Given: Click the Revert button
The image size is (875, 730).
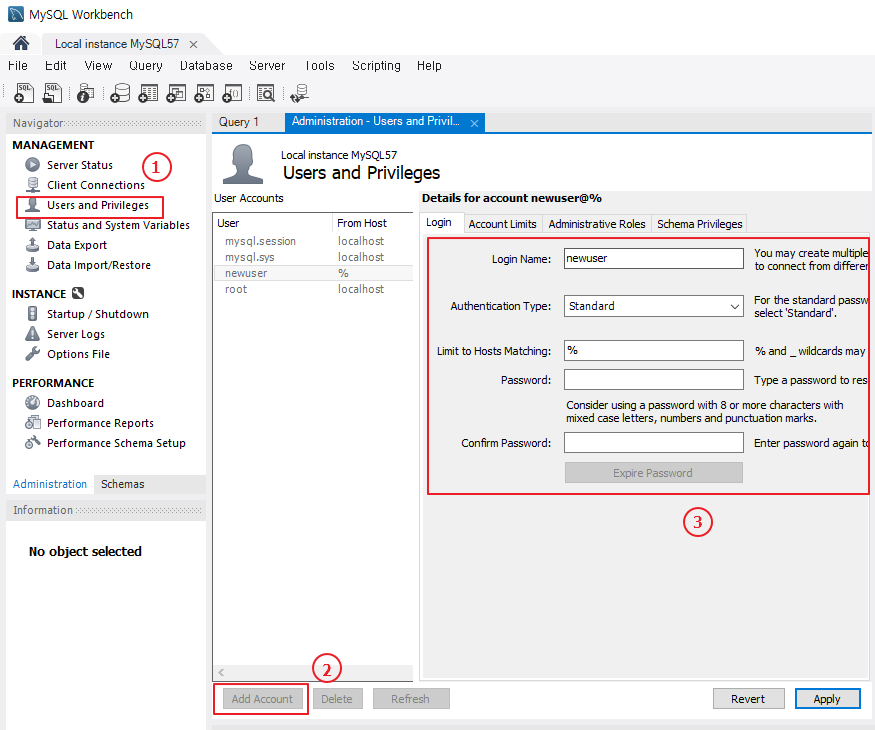Looking at the screenshot, I should coord(748,699).
